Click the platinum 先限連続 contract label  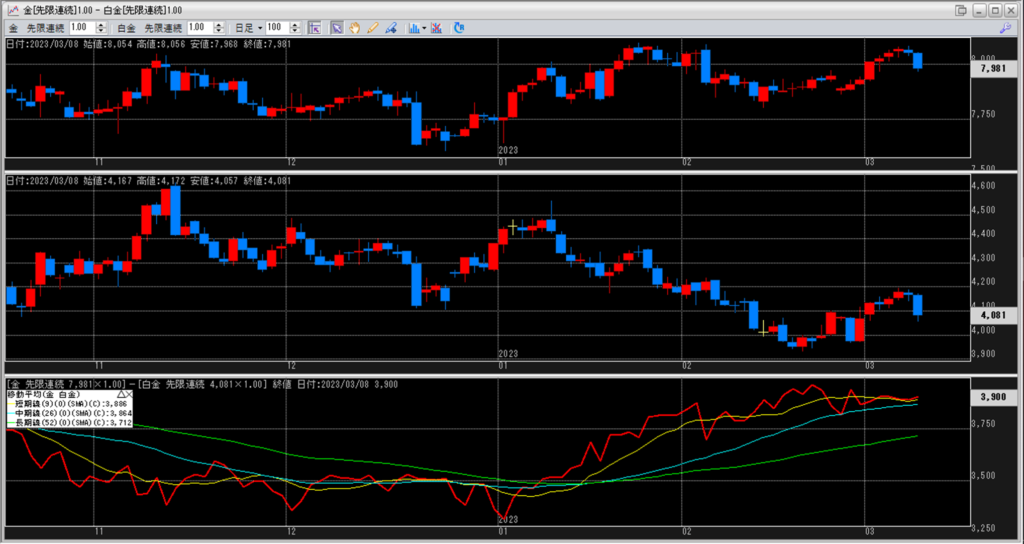tap(162, 27)
